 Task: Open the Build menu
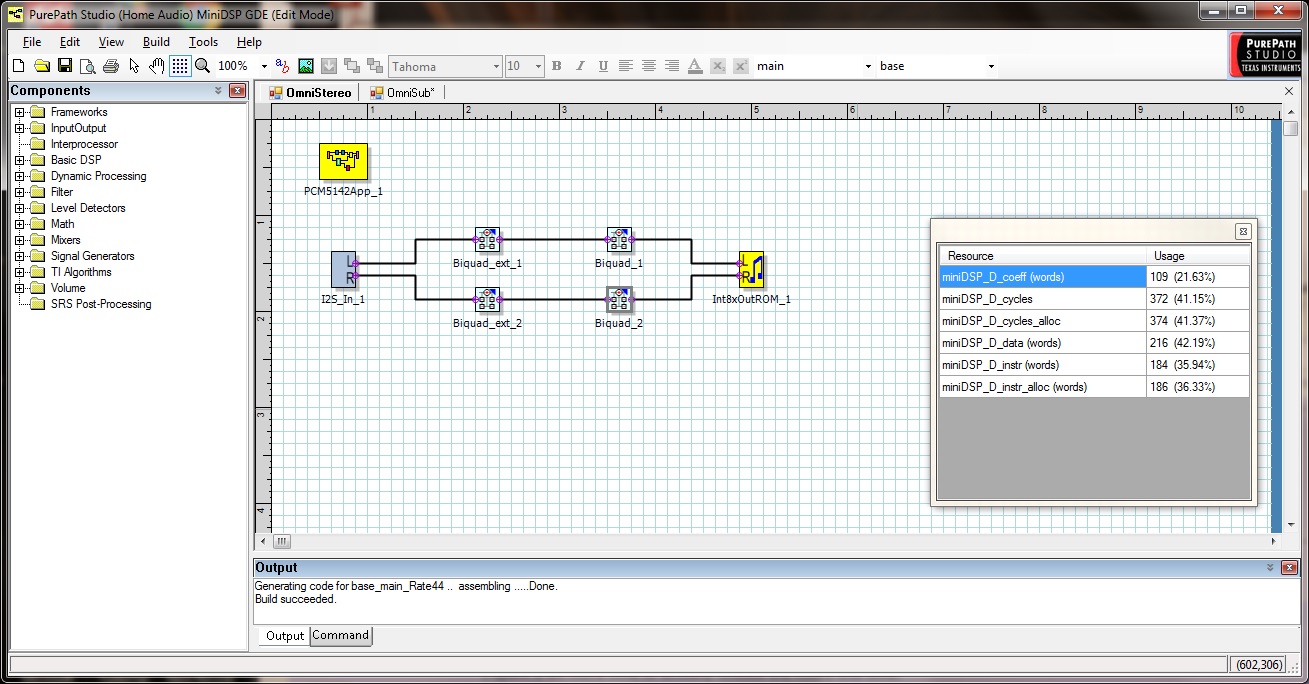[x=156, y=42]
